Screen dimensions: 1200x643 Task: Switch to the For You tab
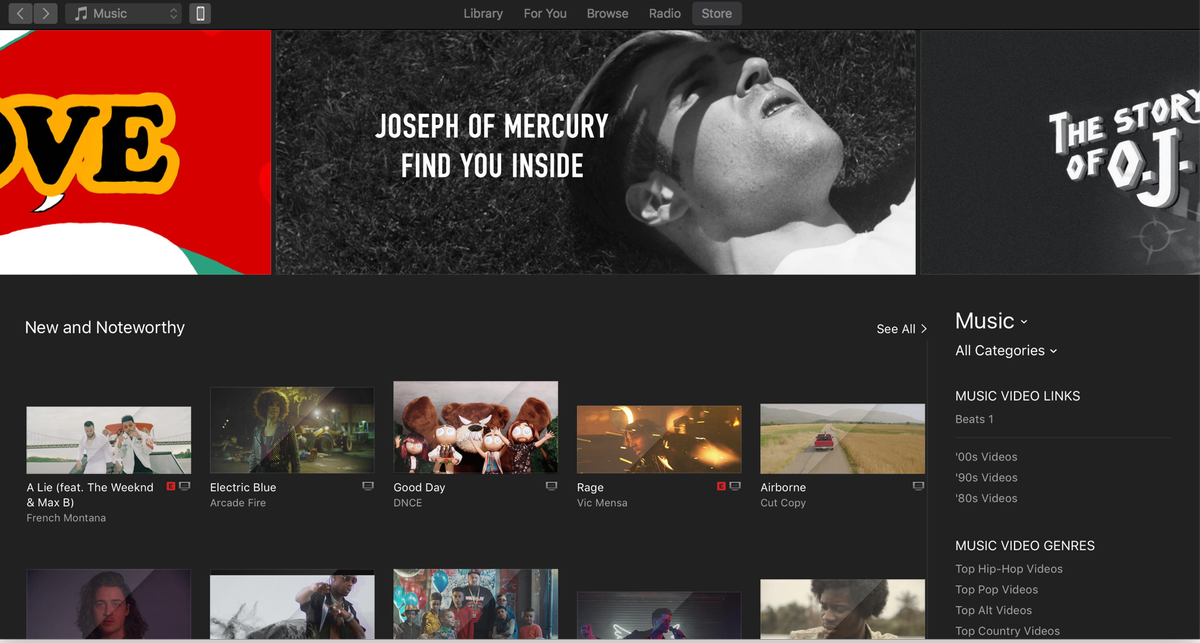coord(544,13)
